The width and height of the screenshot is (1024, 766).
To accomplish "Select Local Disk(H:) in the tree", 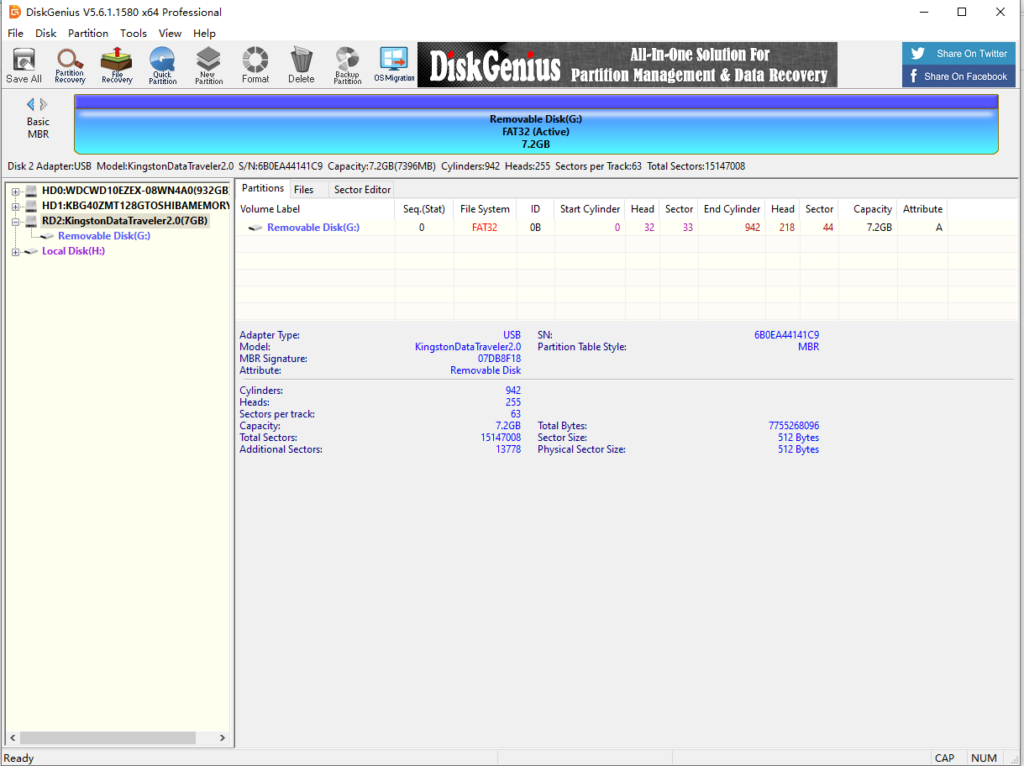I will (x=73, y=251).
